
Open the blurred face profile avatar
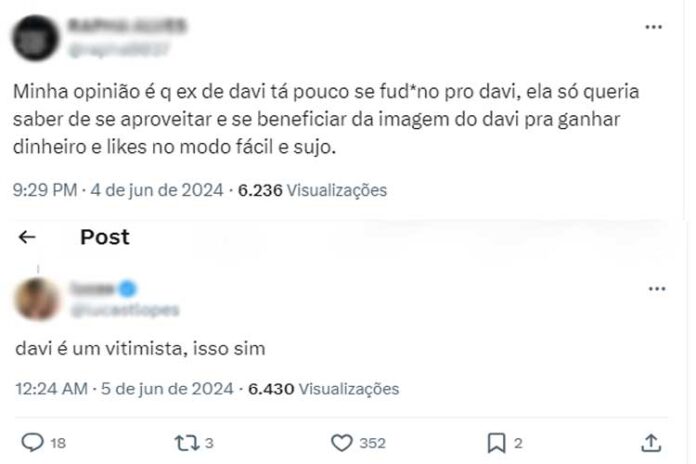(37, 299)
